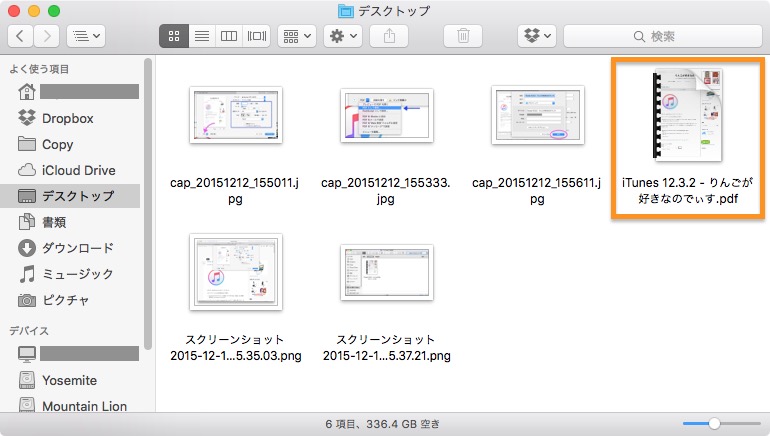Image resolution: width=770 pixels, height=436 pixels.
Task: Open the path list dropdown in toolbar
Action: pos(86,36)
